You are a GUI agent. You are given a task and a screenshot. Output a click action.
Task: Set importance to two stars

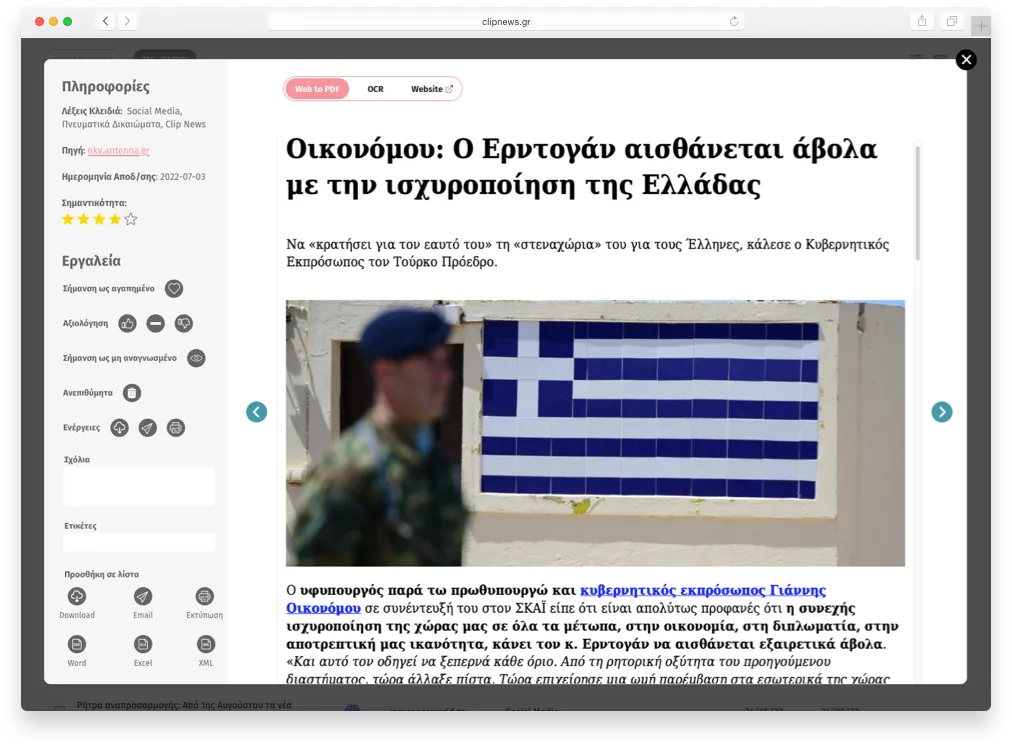coord(83,219)
